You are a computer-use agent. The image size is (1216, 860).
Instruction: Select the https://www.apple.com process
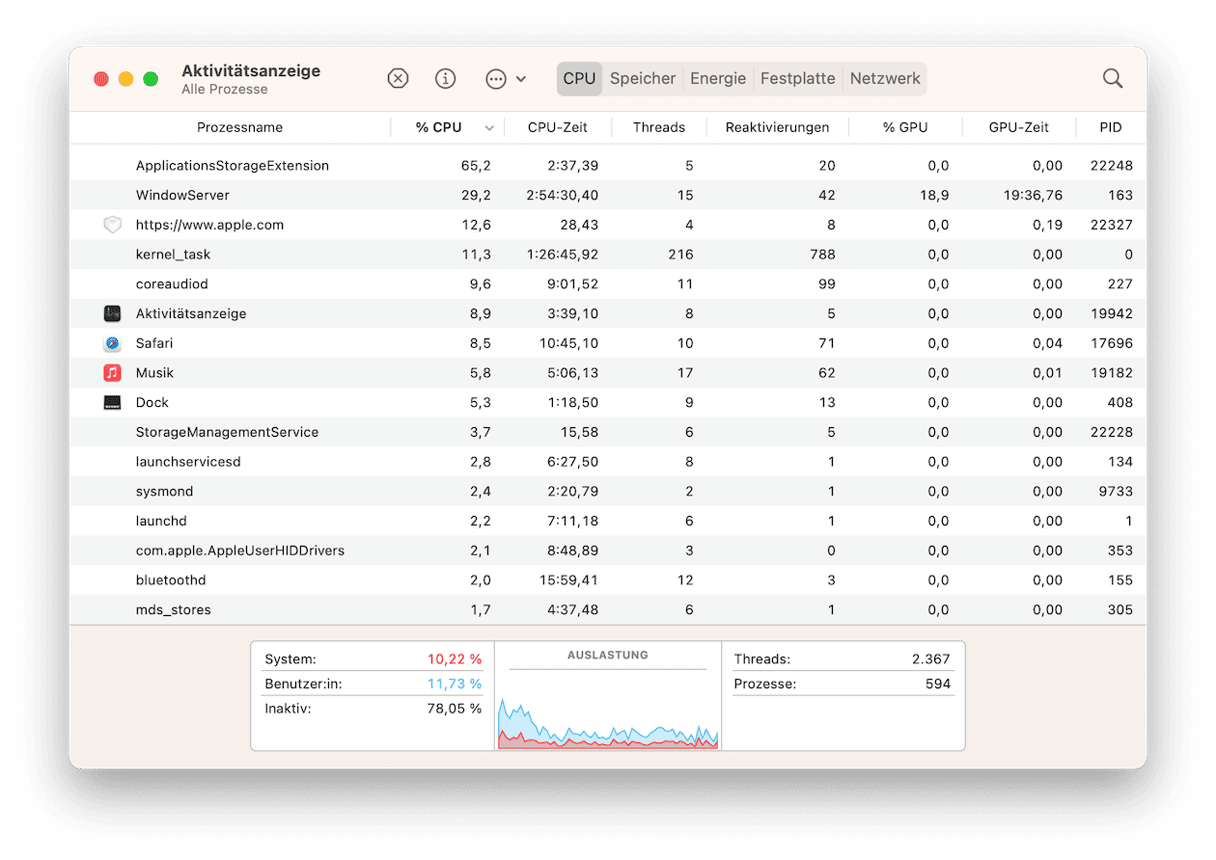pyautogui.click(x=210, y=225)
